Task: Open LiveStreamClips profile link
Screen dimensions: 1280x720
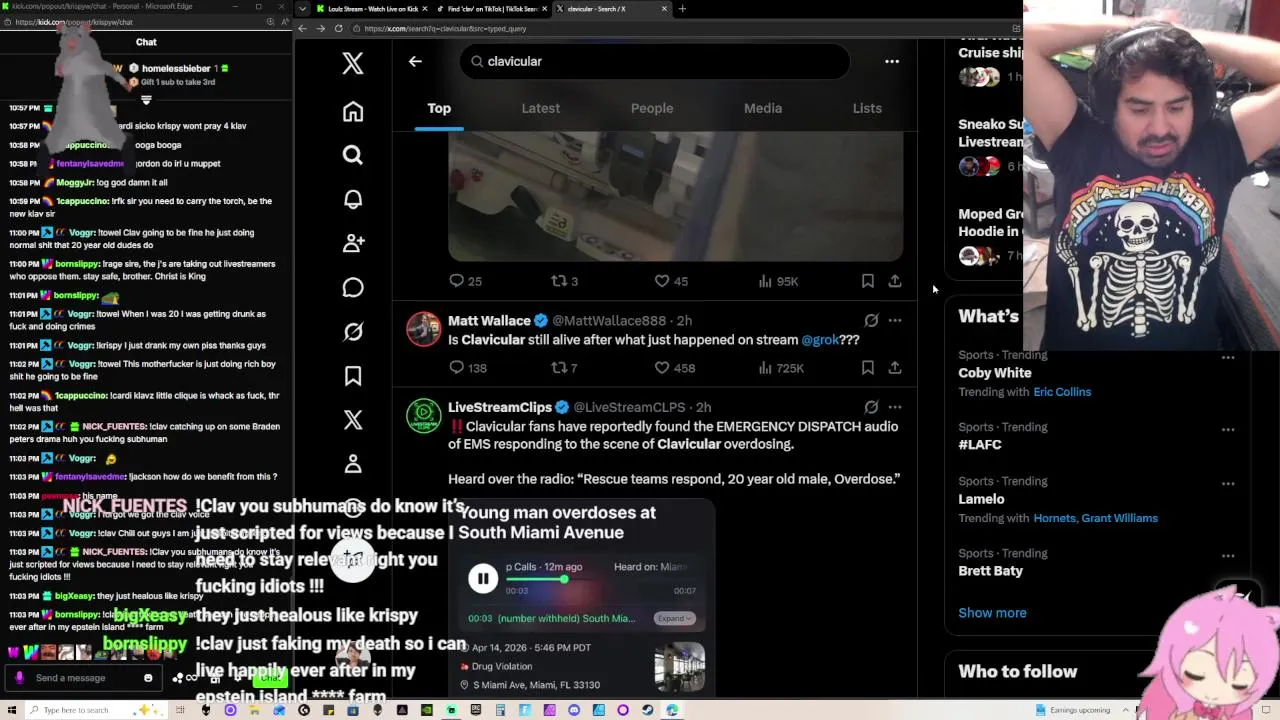Action: click(499, 407)
